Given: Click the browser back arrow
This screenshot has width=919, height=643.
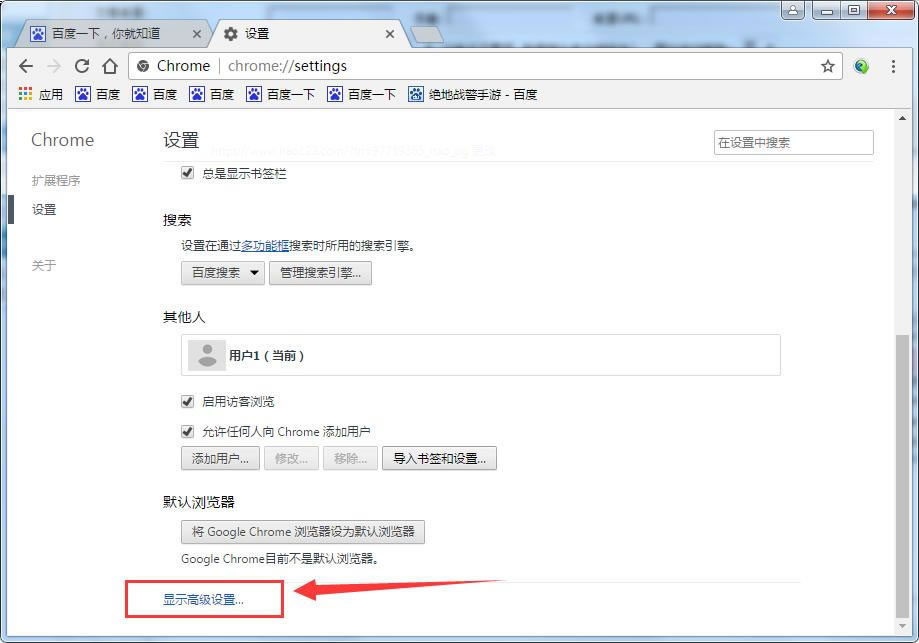Looking at the screenshot, I should coord(26,66).
